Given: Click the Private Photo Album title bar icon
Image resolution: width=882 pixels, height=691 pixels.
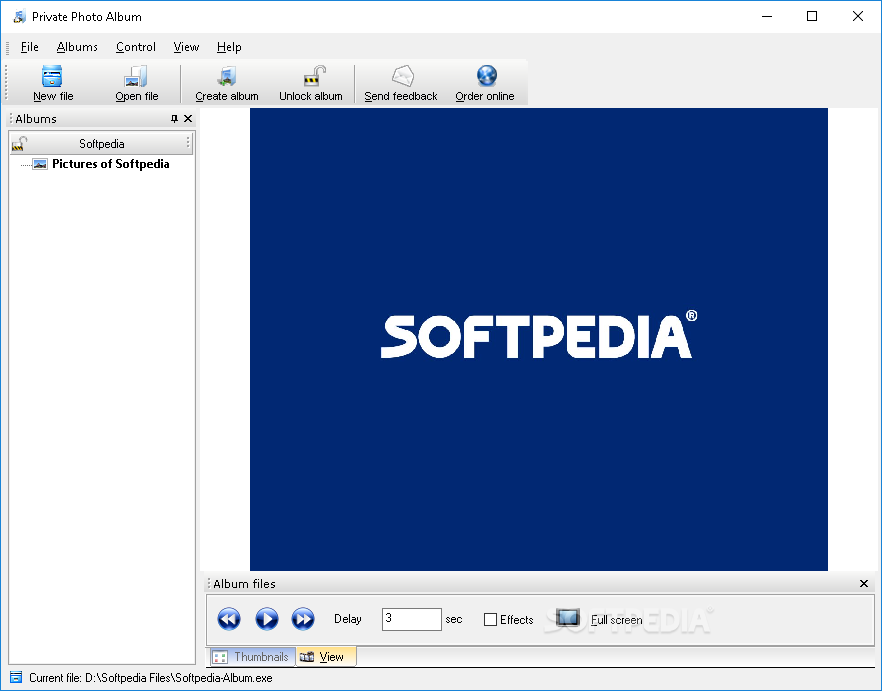Looking at the screenshot, I should click(x=20, y=16).
